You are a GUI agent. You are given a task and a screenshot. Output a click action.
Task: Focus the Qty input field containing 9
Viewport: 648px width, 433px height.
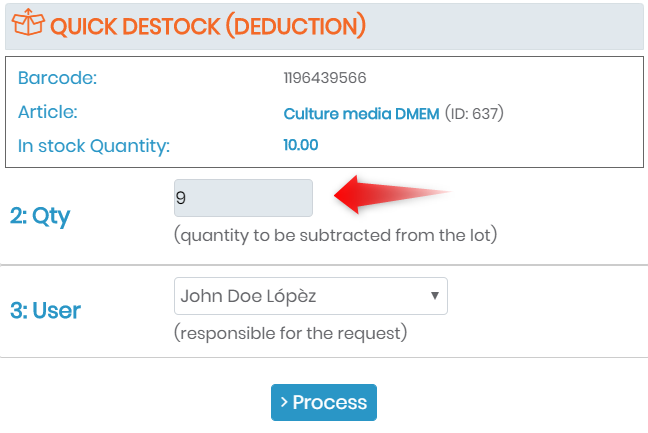coord(243,198)
